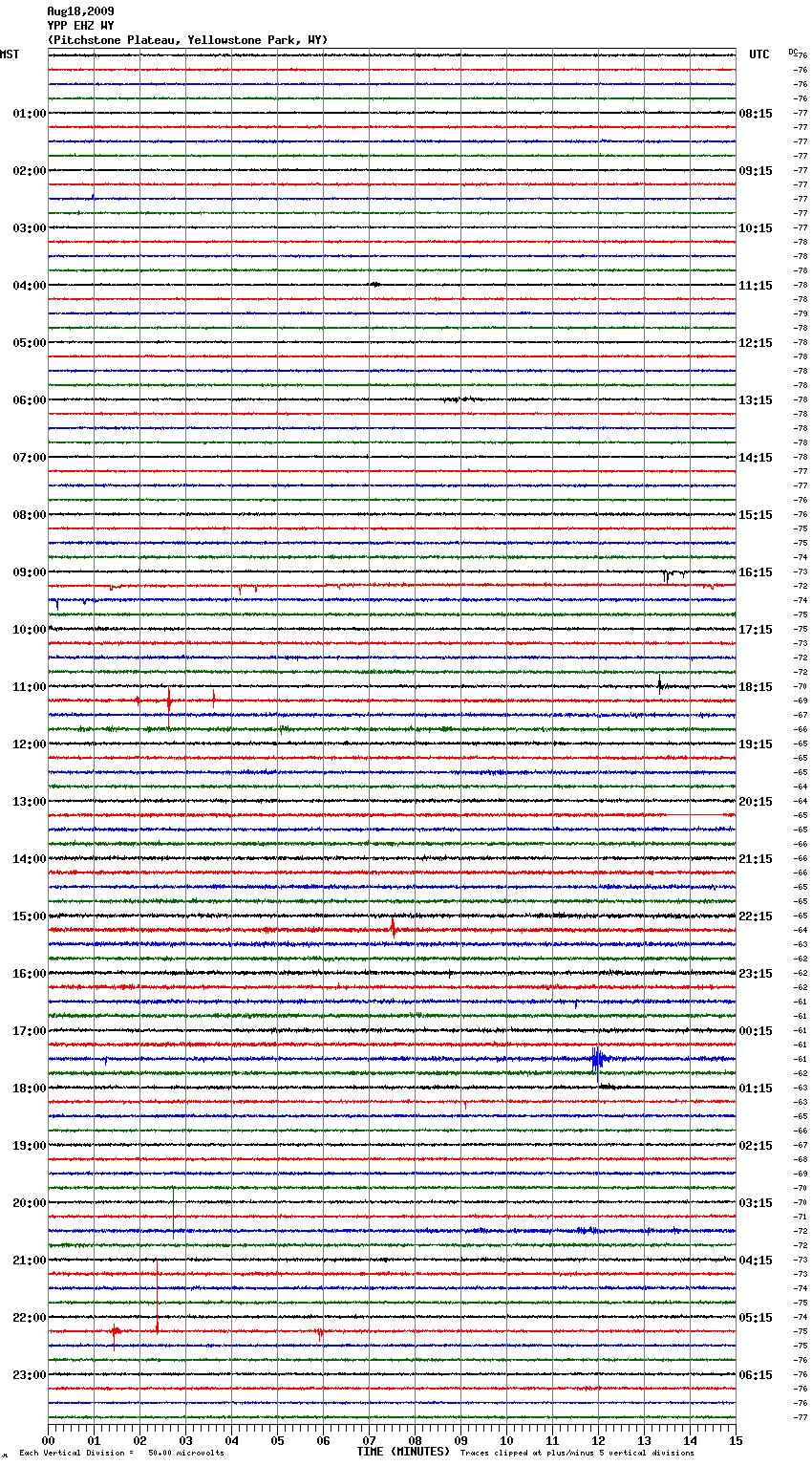Click the 20:15 UTC time label
This screenshot has height=1466, width=812.
[x=756, y=802]
